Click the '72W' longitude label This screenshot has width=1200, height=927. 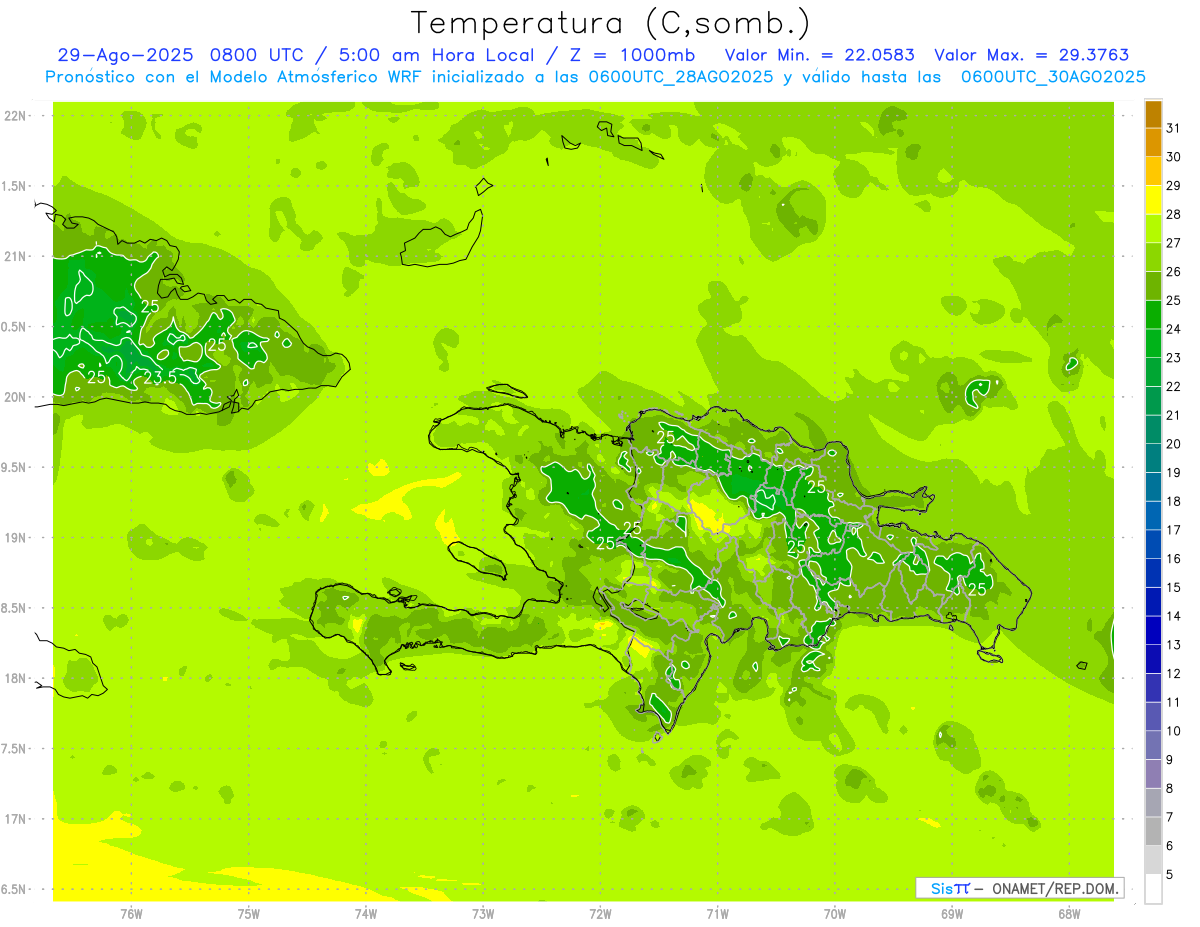(x=600, y=914)
